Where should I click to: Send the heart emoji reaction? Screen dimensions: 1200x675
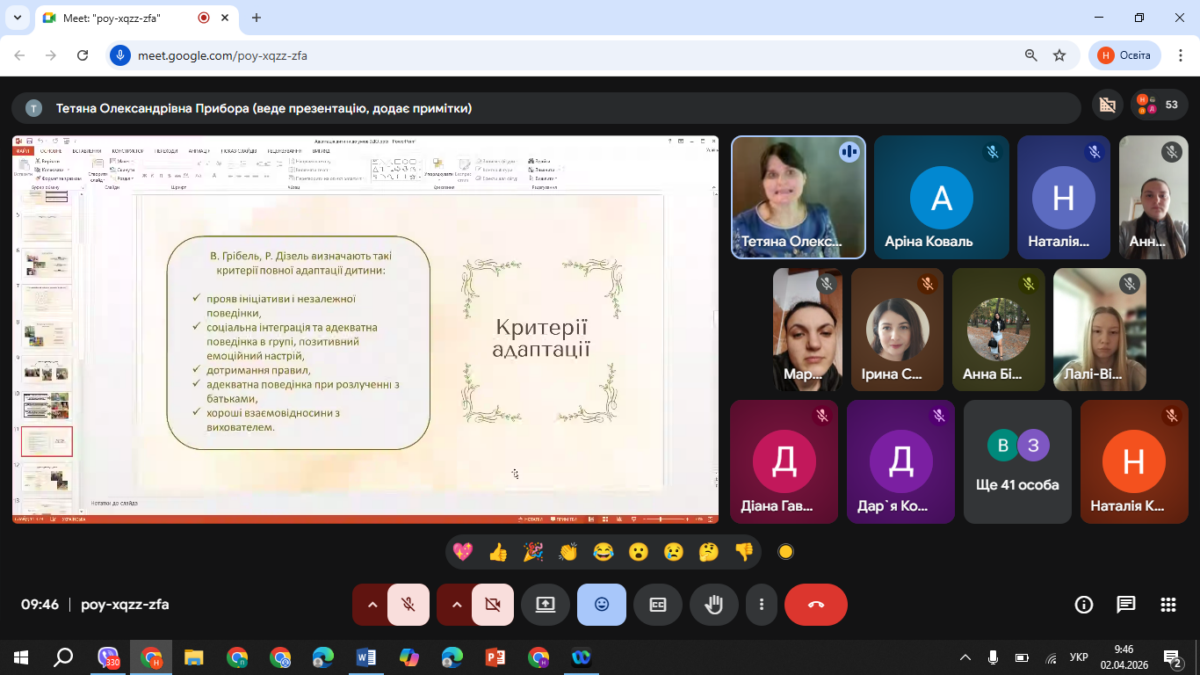tap(462, 551)
